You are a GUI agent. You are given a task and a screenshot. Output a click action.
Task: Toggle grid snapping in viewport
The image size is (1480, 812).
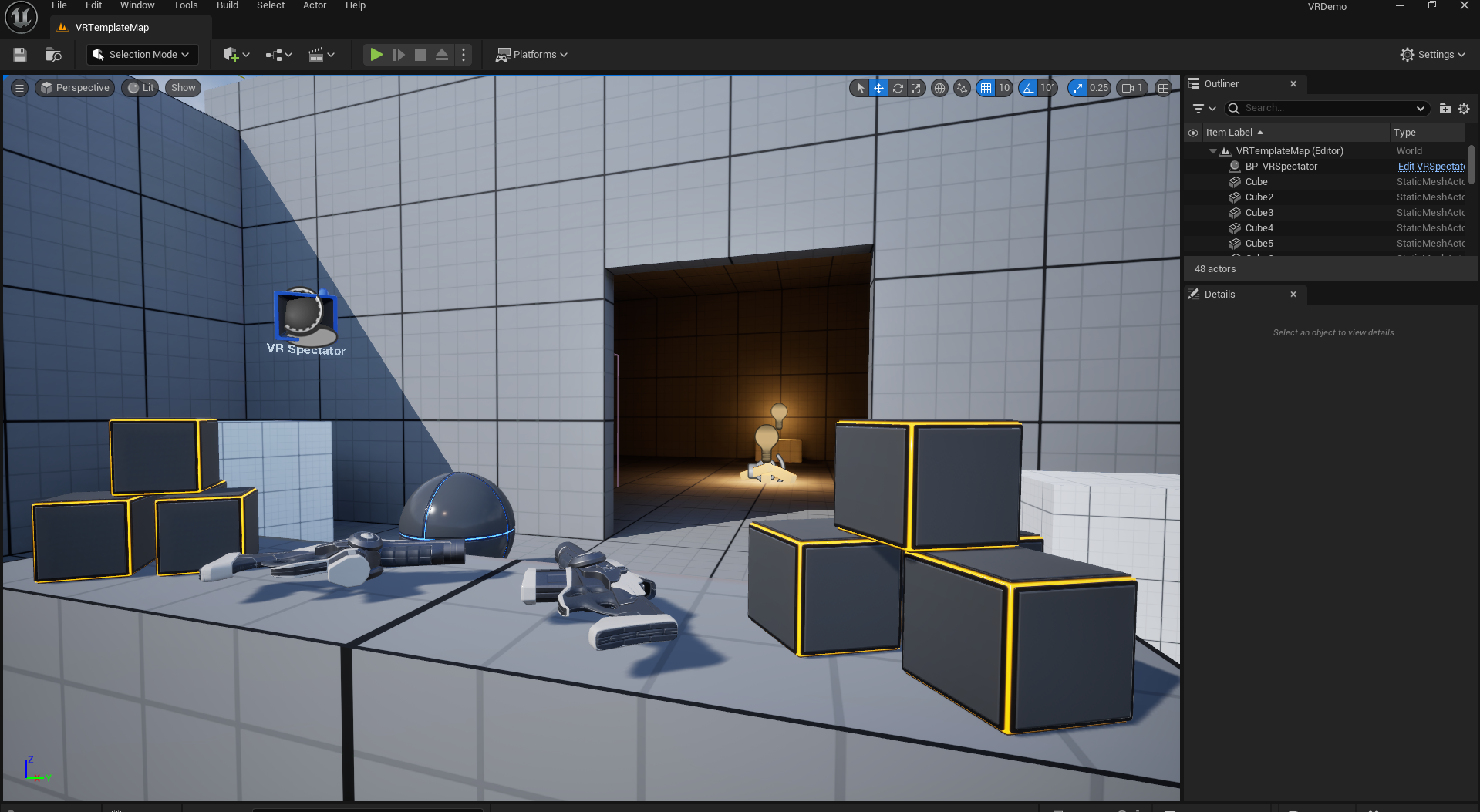pyautogui.click(x=986, y=88)
